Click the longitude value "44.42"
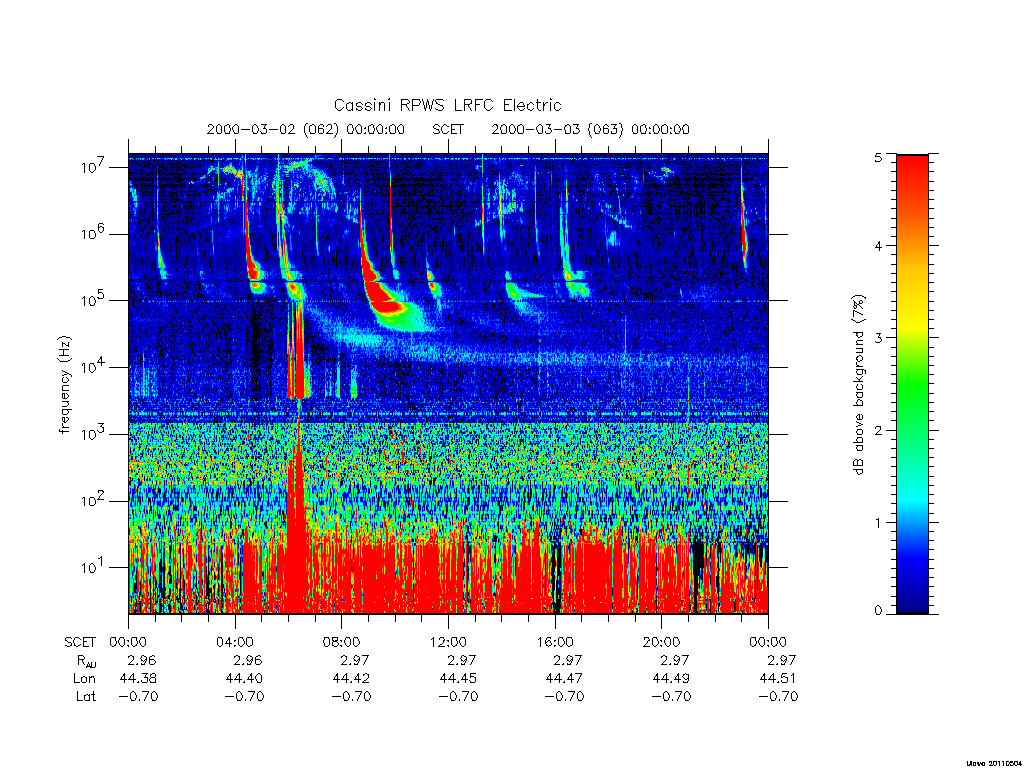This screenshot has height=768, width=1024. point(351,679)
